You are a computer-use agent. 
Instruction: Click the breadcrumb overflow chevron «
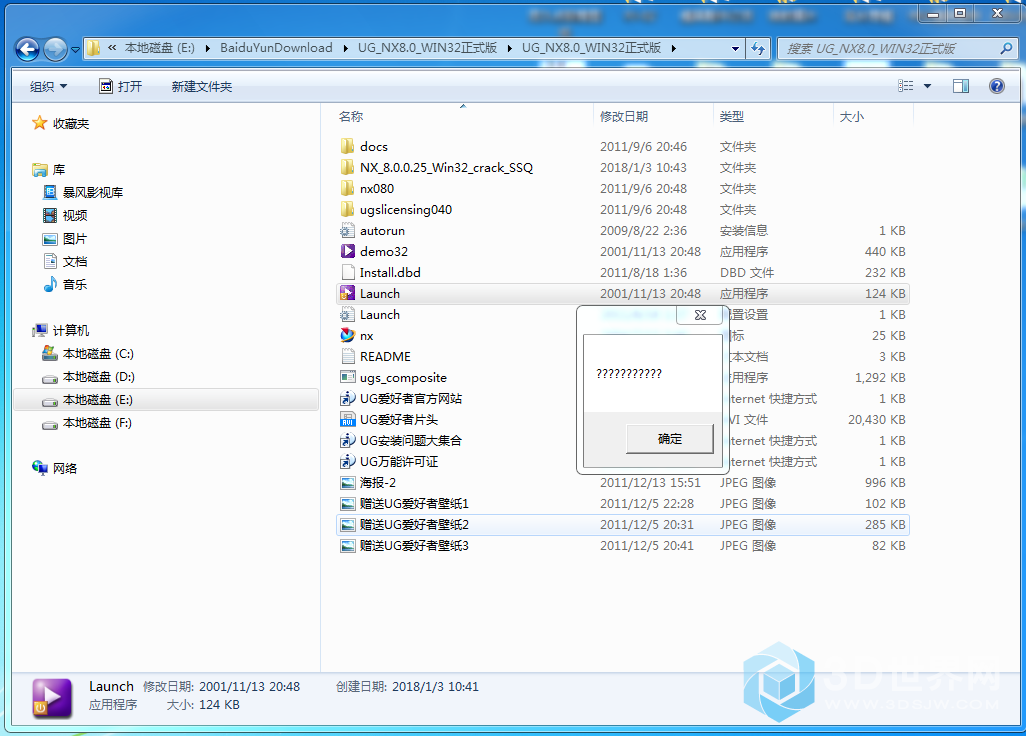tap(112, 48)
